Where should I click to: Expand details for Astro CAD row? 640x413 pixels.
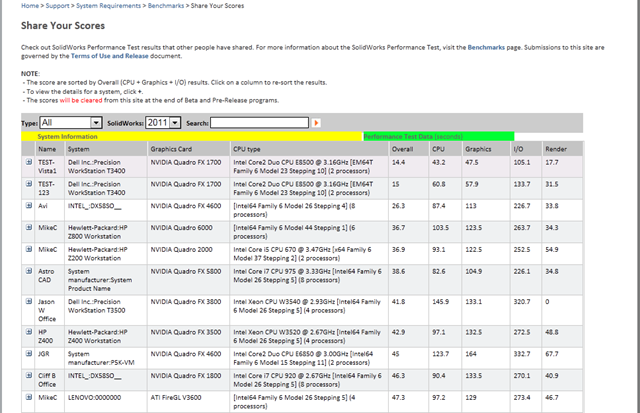(x=29, y=271)
